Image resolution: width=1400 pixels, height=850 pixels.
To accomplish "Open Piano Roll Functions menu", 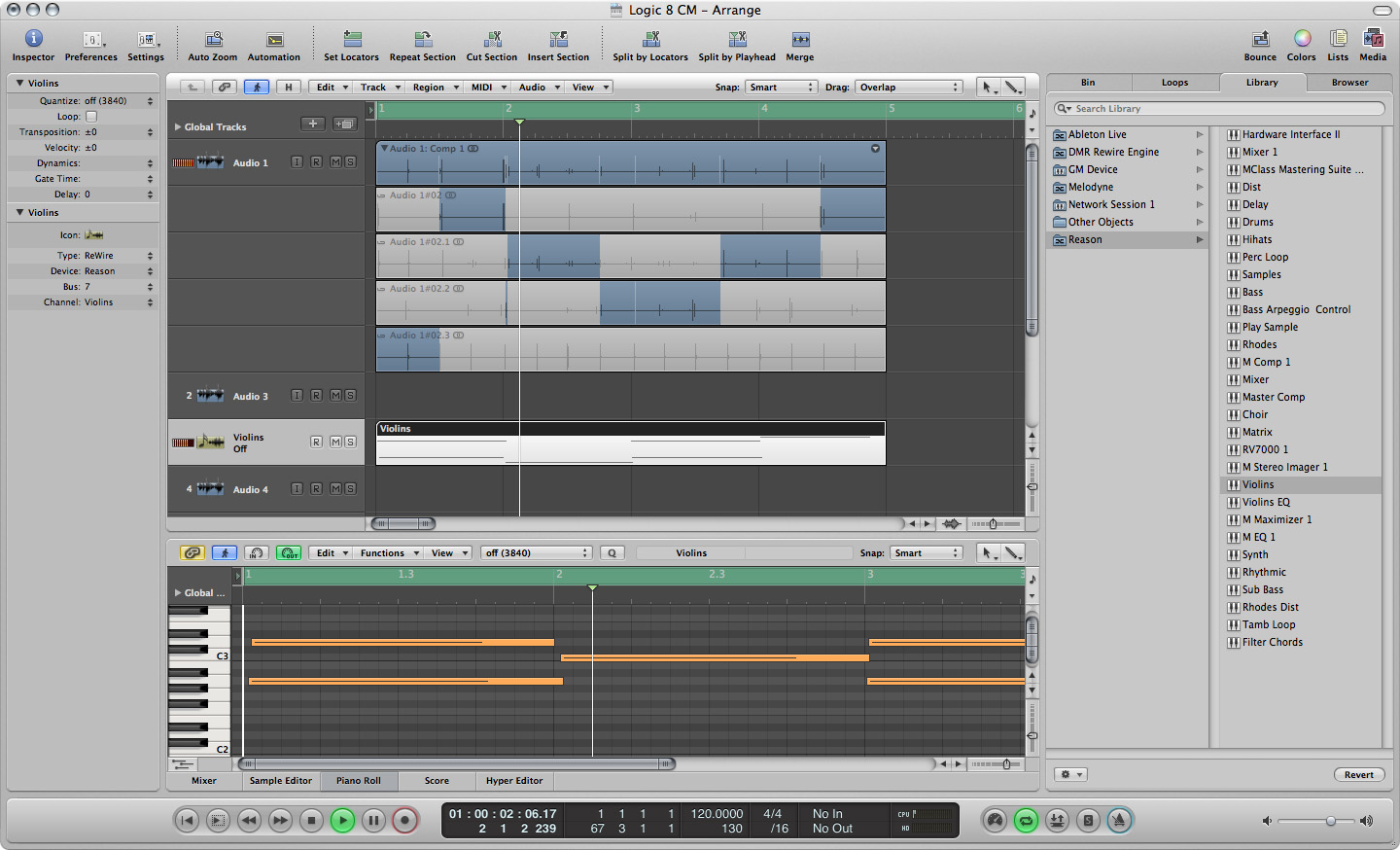I will [x=389, y=552].
